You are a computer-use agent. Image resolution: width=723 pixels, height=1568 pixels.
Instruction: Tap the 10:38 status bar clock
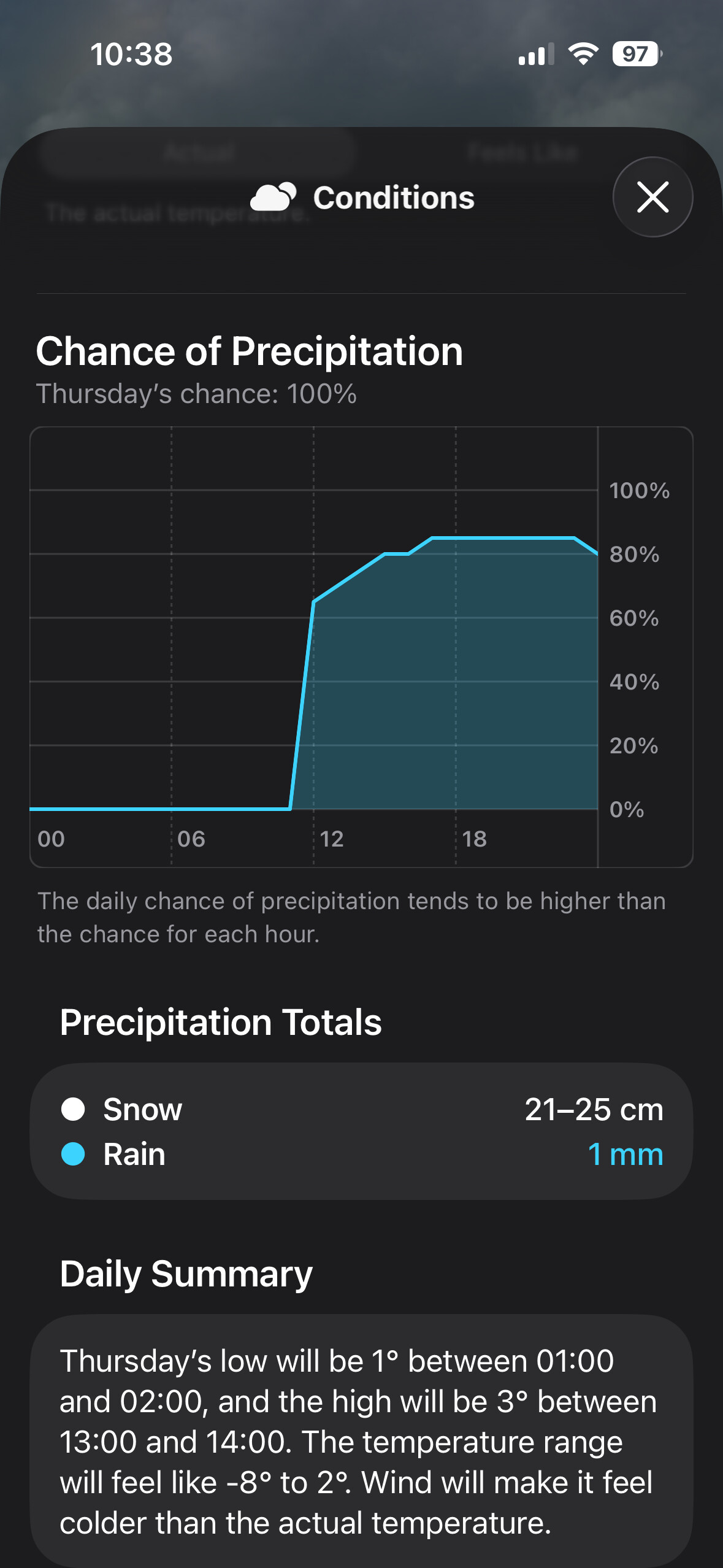[131, 54]
